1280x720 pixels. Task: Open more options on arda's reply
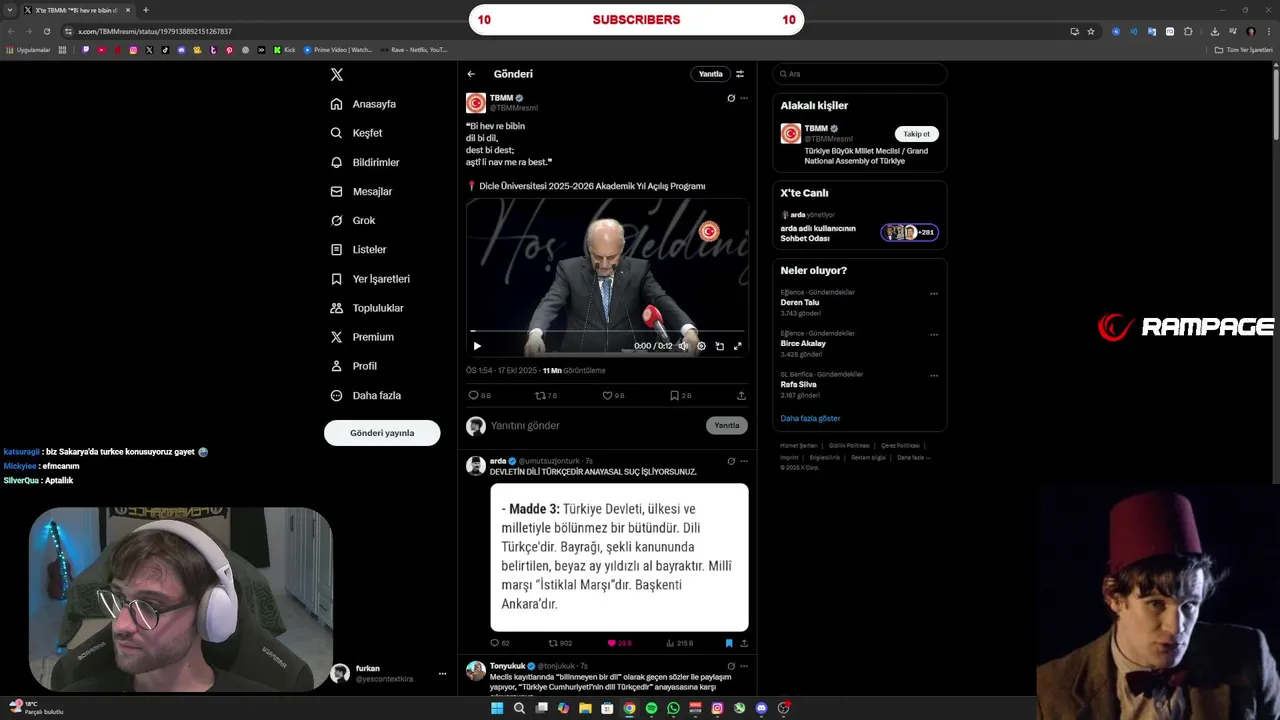pos(744,461)
